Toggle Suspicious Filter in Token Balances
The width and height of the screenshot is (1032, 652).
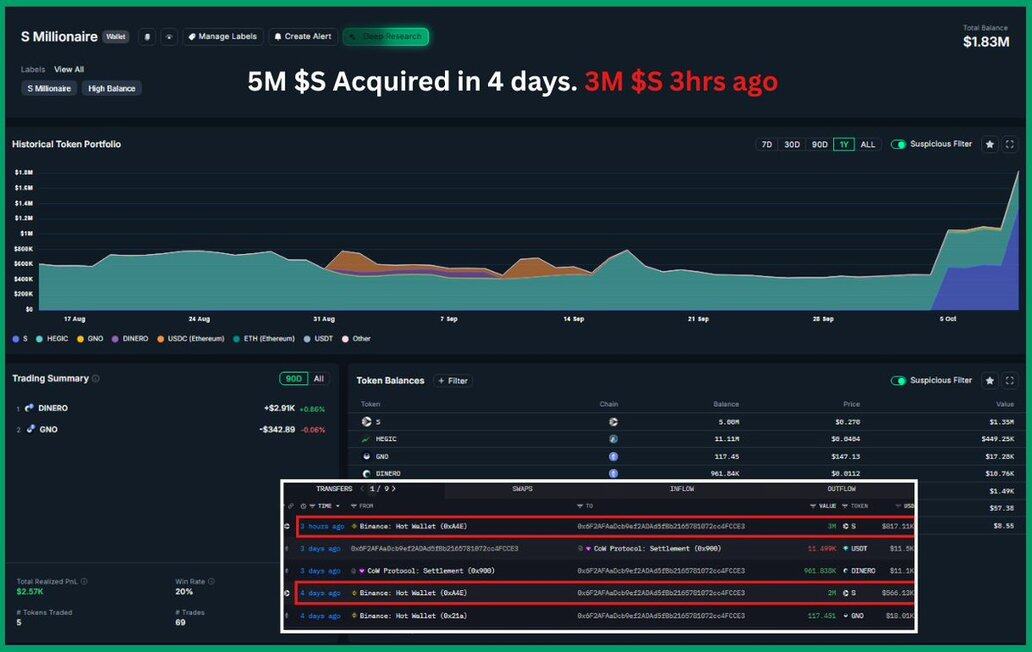(898, 381)
